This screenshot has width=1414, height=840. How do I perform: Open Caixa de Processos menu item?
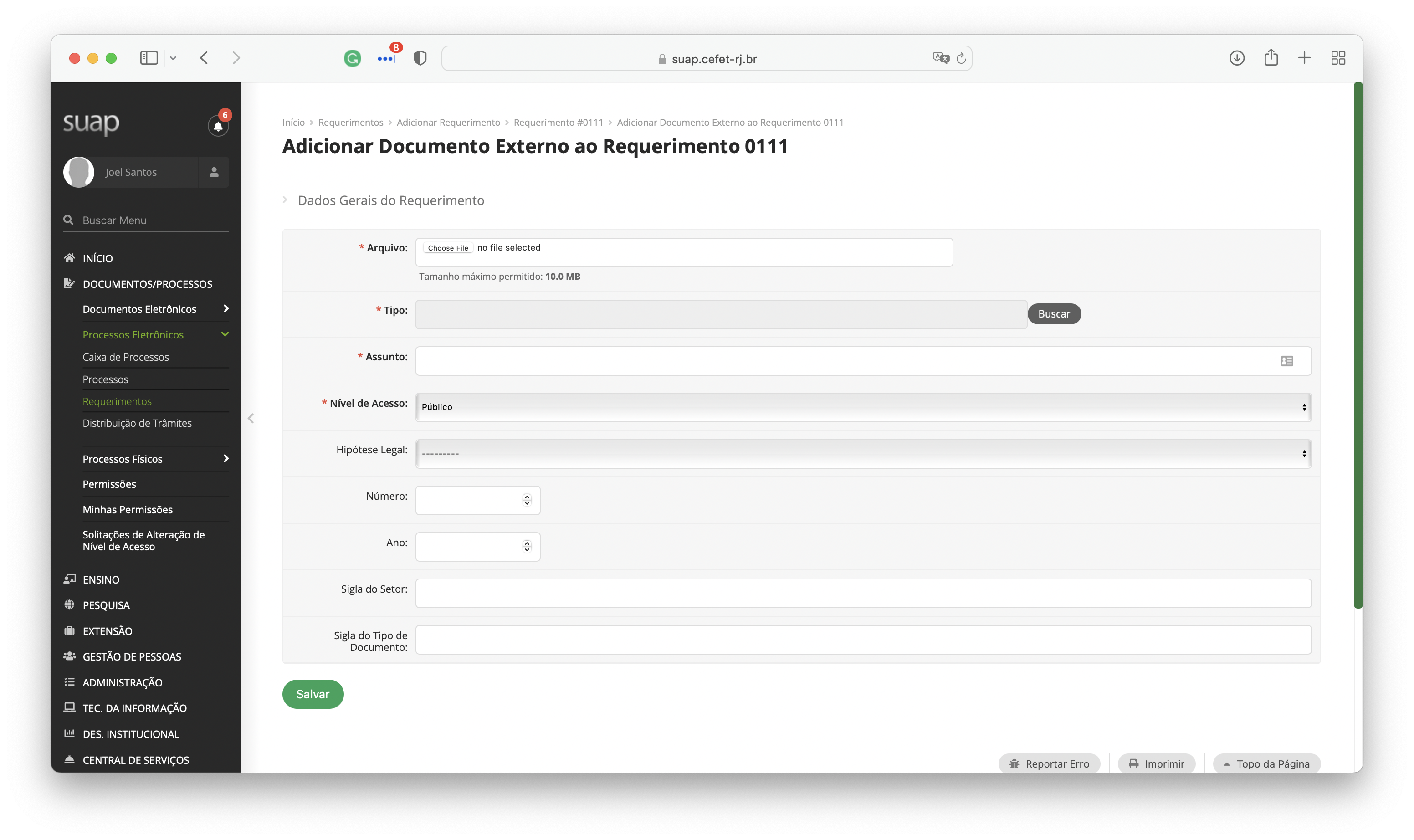click(x=126, y=357)
